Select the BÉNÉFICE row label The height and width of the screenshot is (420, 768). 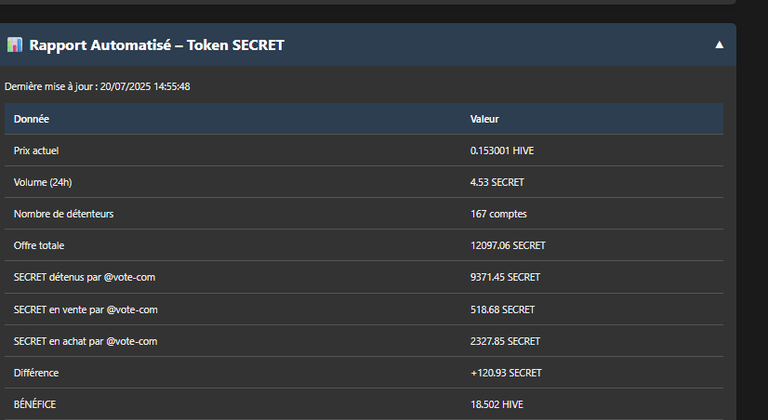pyautogui.click(x=35, y=404)
